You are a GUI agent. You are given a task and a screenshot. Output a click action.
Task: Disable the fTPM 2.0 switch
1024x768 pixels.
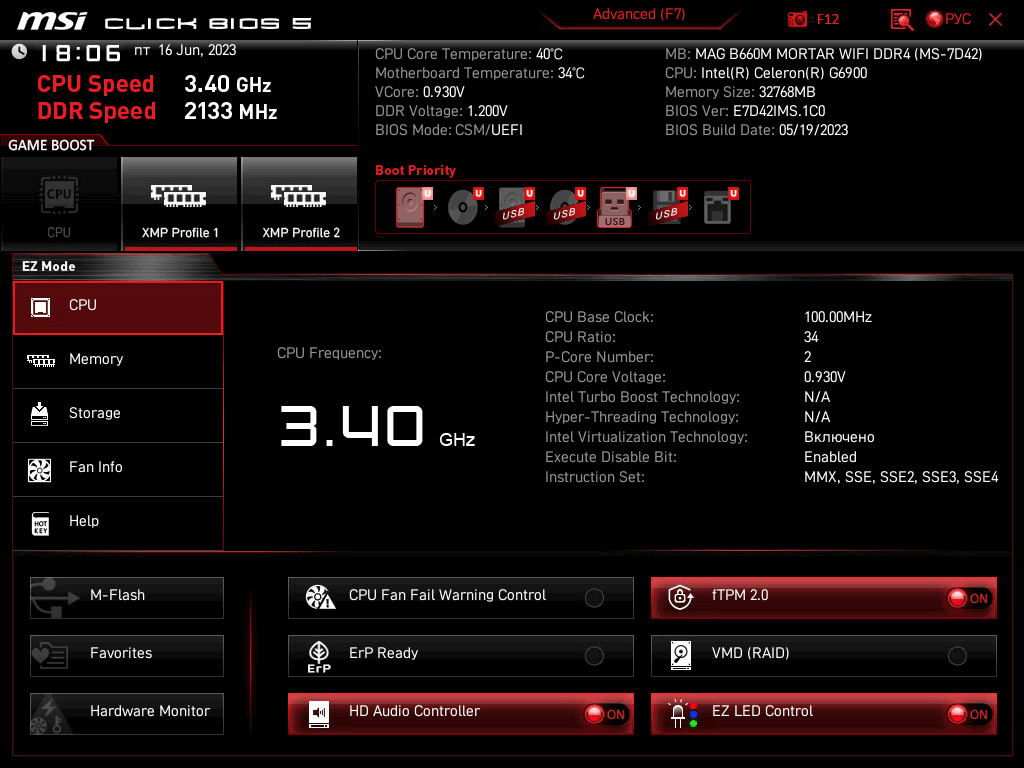click(x=824, y=598)
